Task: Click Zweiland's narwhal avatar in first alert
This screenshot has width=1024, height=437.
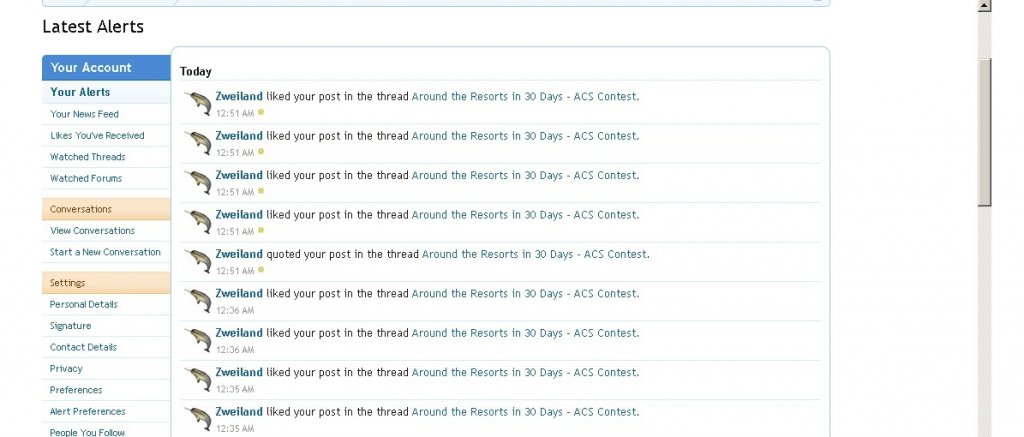Action: tap(198, 103)
